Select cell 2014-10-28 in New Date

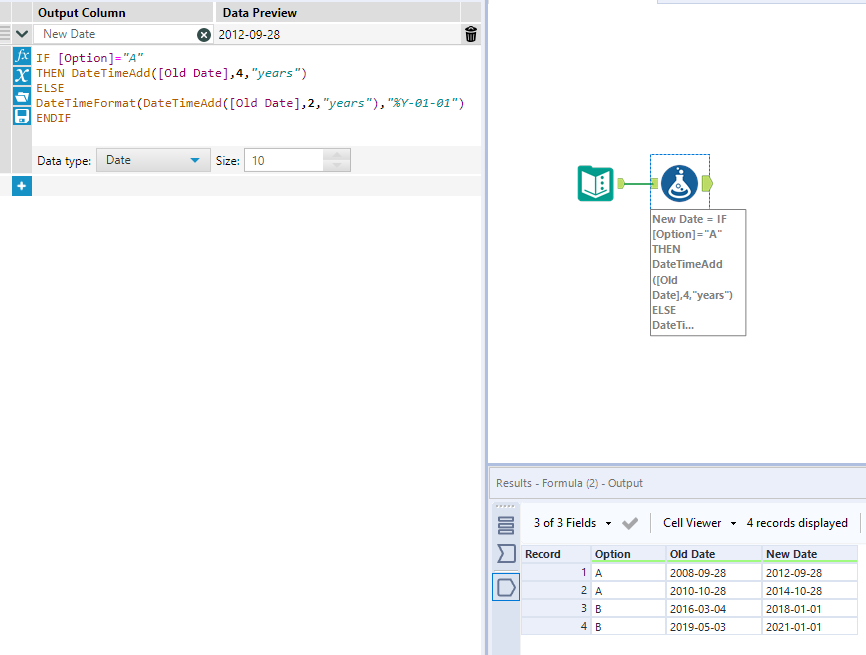pos(809,591)
